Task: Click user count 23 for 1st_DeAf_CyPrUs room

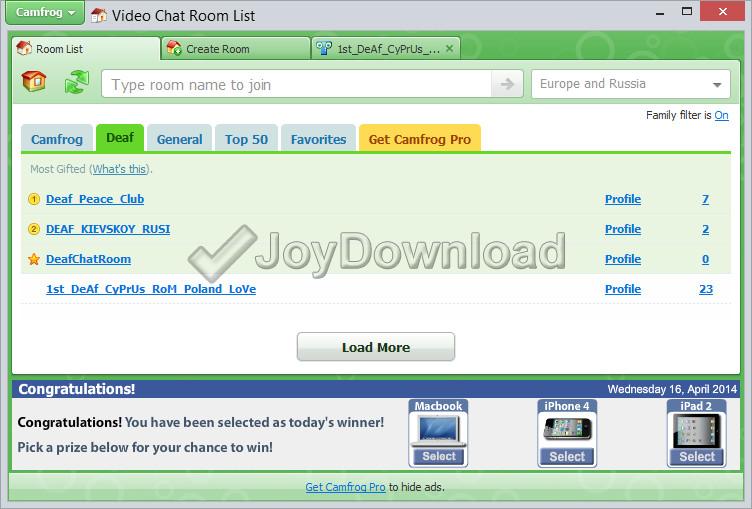Action: (706, 289)
